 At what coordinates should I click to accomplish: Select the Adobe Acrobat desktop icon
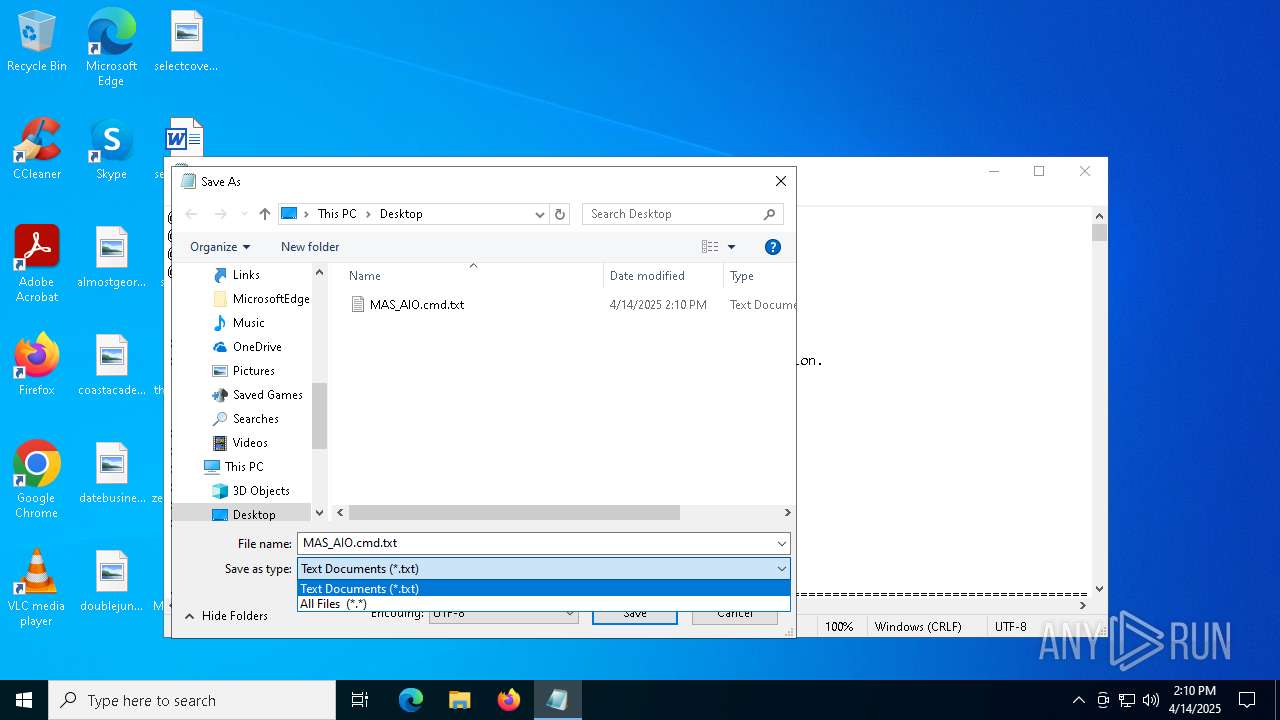coord(37,264)
